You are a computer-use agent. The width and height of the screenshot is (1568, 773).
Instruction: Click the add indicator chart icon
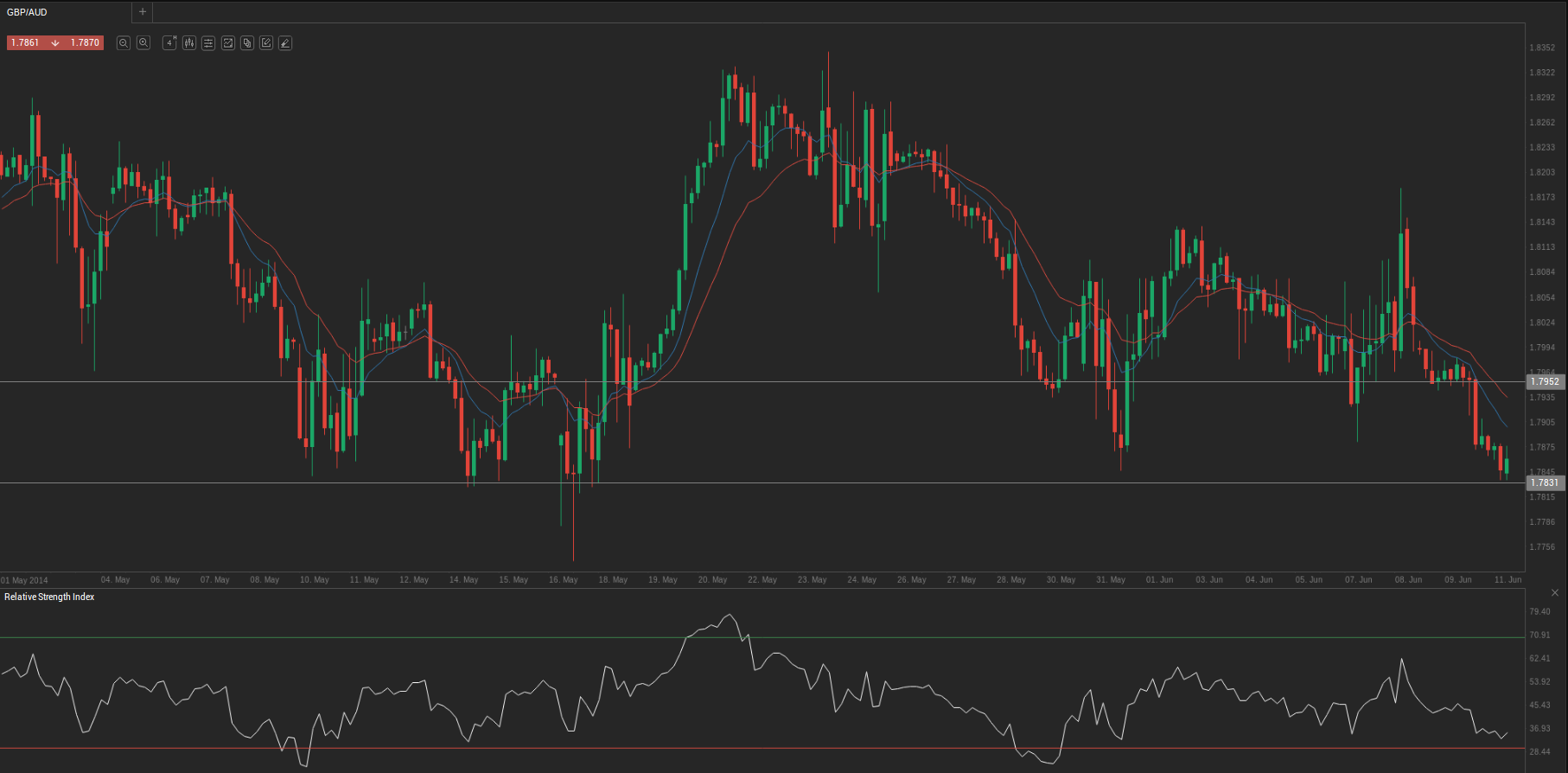(228, 43)
